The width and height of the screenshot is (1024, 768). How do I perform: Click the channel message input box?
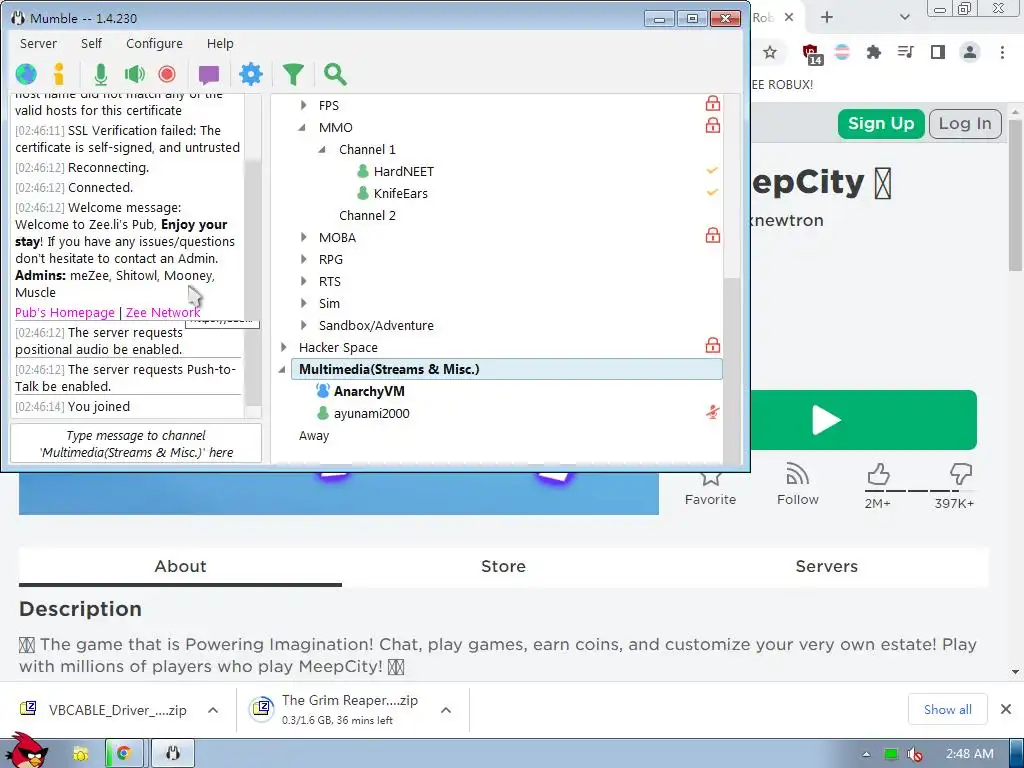136,444
